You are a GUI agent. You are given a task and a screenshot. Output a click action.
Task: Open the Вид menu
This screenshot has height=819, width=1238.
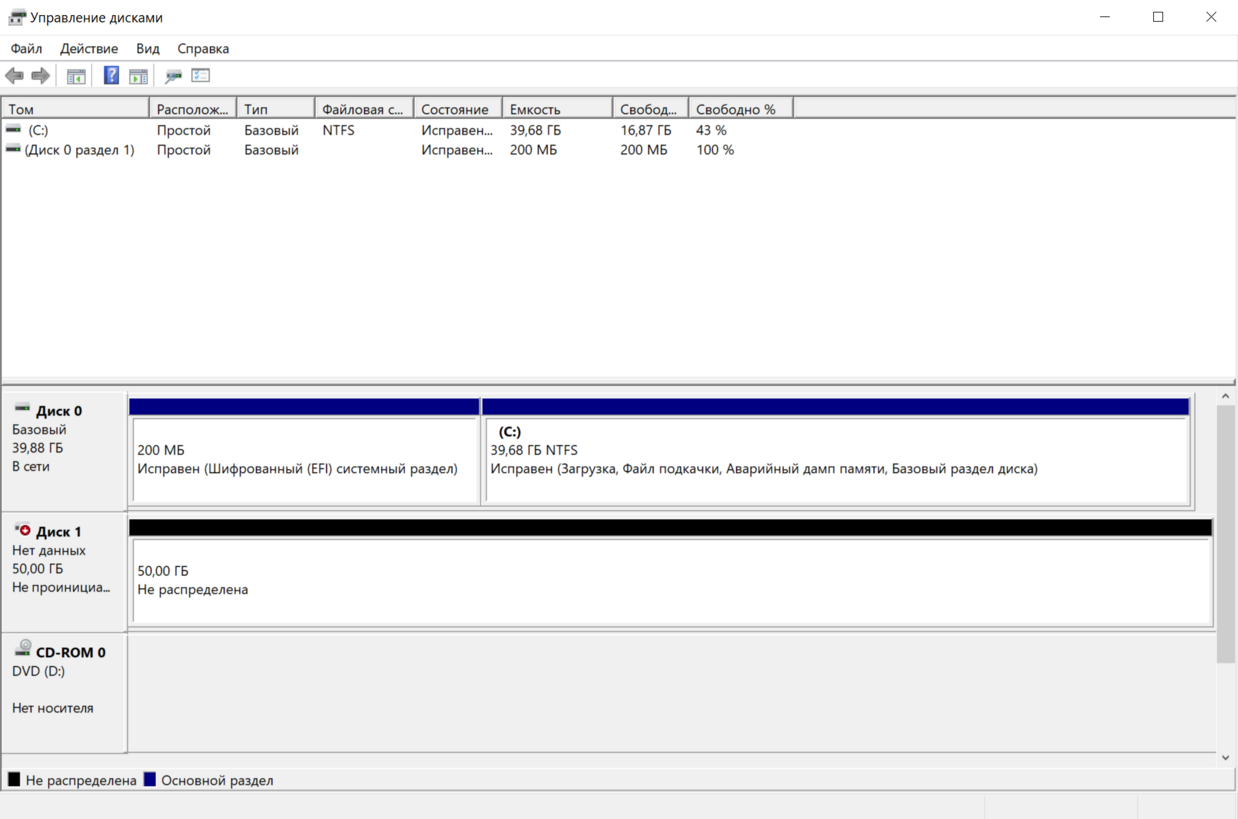click(x=148, y=48)
